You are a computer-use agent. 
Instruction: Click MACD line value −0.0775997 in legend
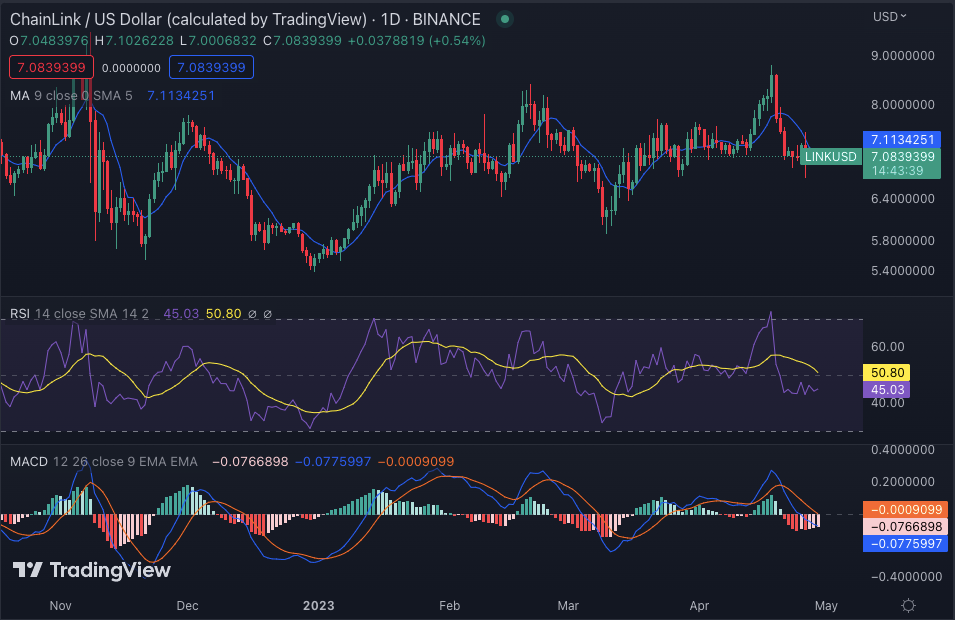333,462
